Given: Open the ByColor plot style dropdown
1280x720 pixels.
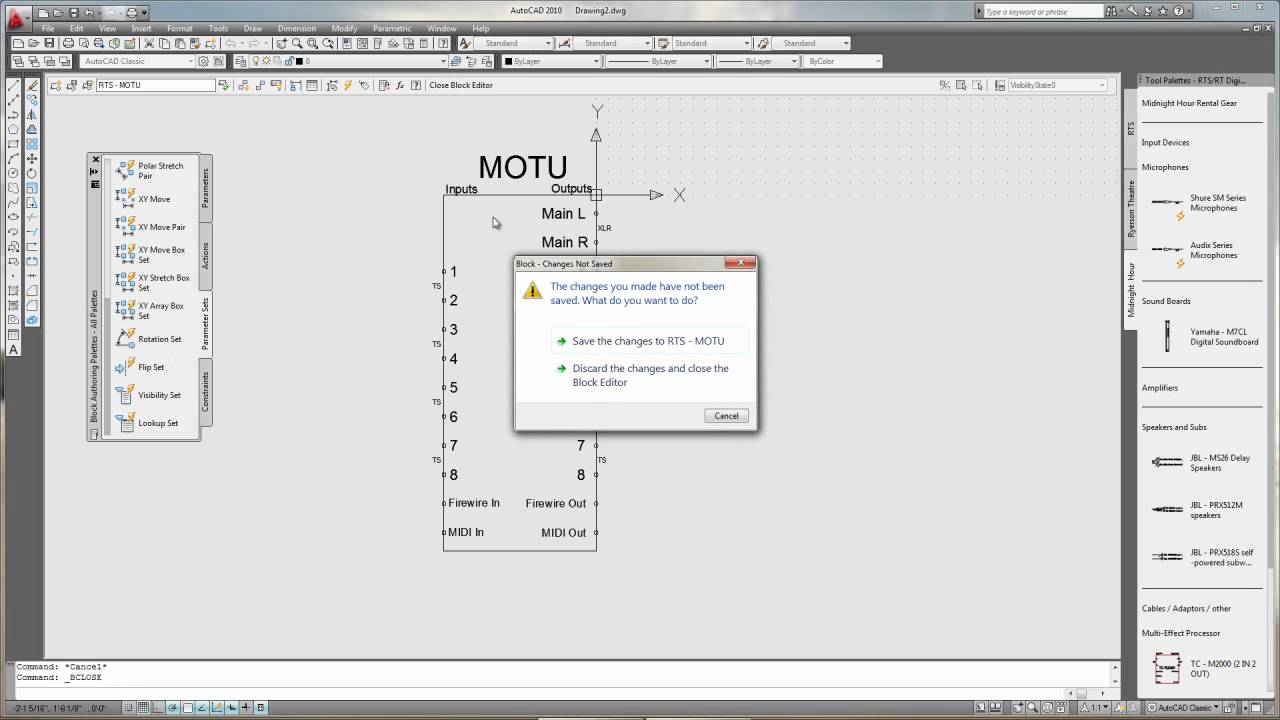Looking at the screenshot, I should click(844, 61).
